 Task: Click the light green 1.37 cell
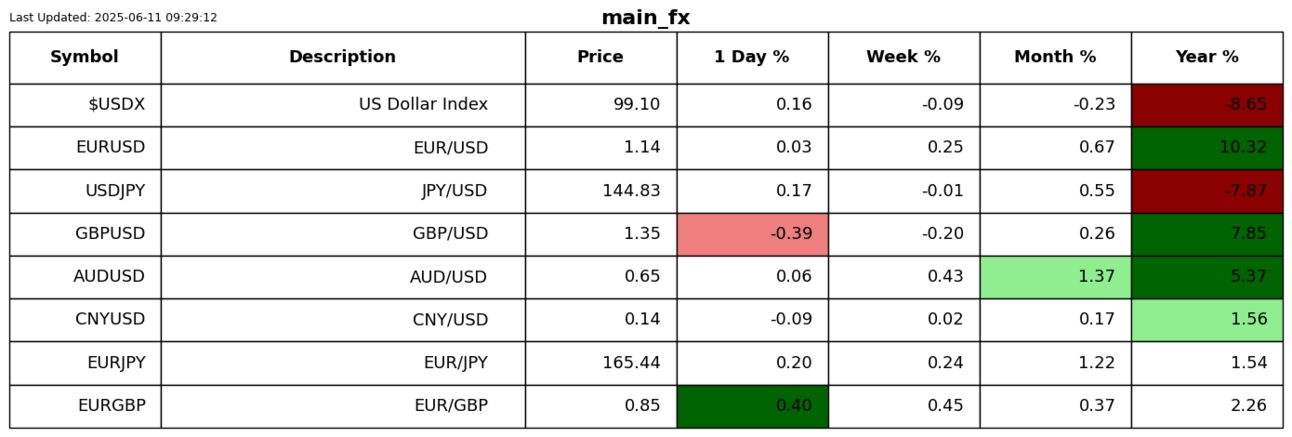(1055, 277)
